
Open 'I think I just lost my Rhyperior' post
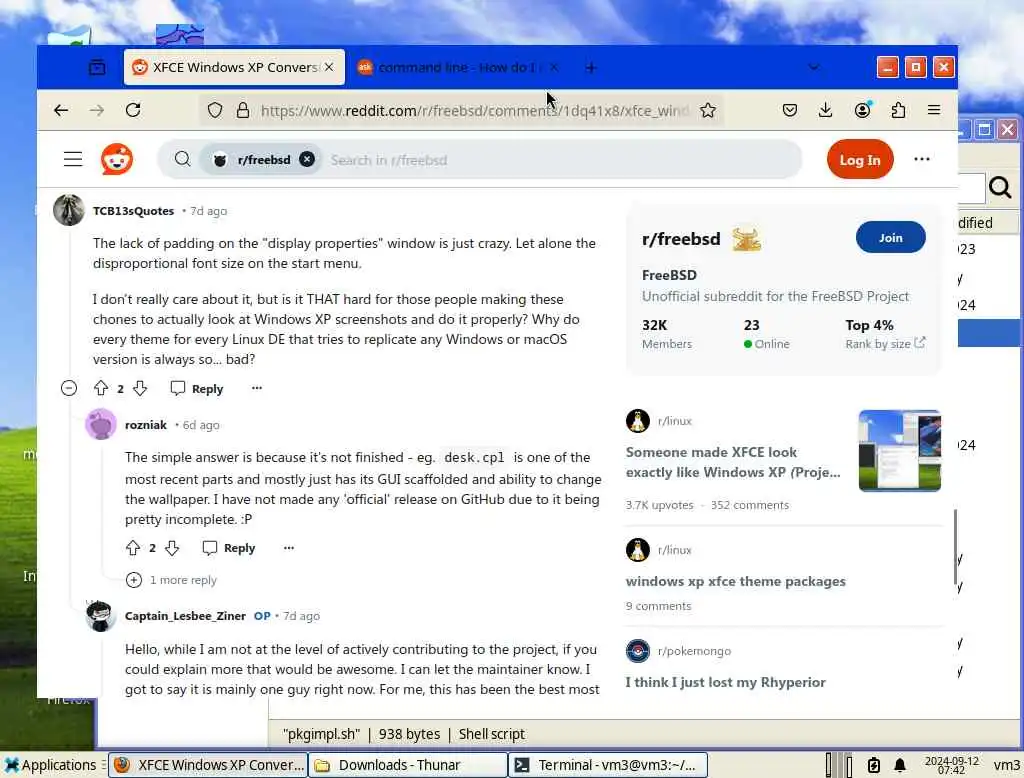tap(726, 682)
